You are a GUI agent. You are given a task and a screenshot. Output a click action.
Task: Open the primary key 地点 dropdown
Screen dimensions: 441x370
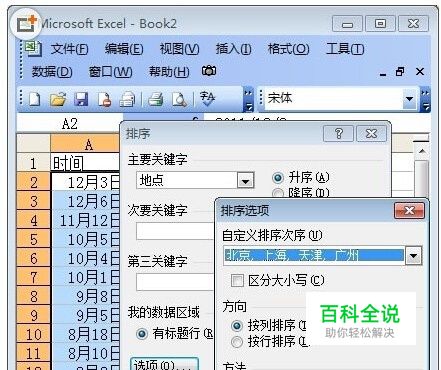[x=246, y=181]
